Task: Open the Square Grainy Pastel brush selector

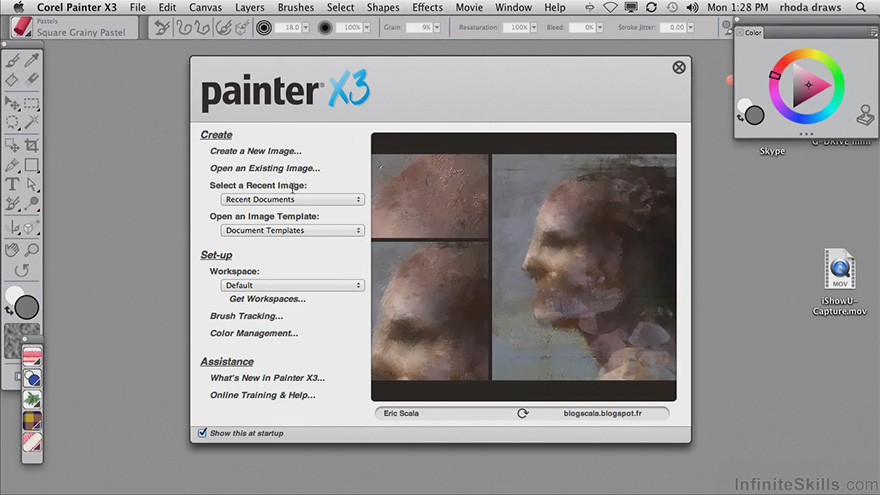Action: [x=74, y=27]
